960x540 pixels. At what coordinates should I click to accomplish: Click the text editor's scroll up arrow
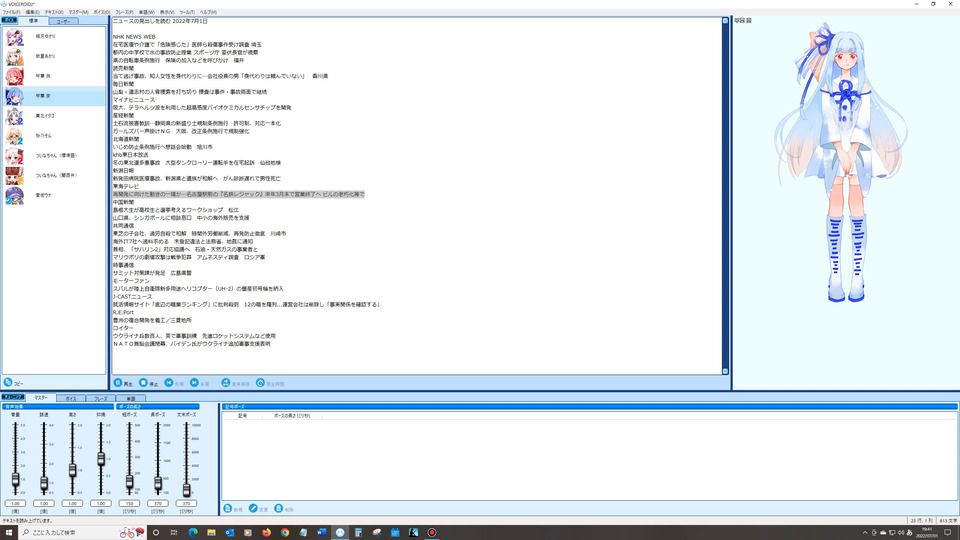click(726, 21)
